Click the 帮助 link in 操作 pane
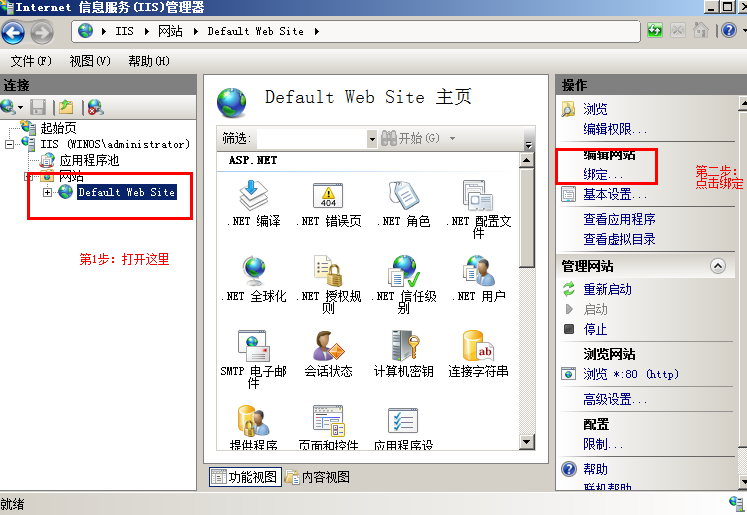This screenshot has height=515, width=747. pyautogui.click(x=596, y=469)
